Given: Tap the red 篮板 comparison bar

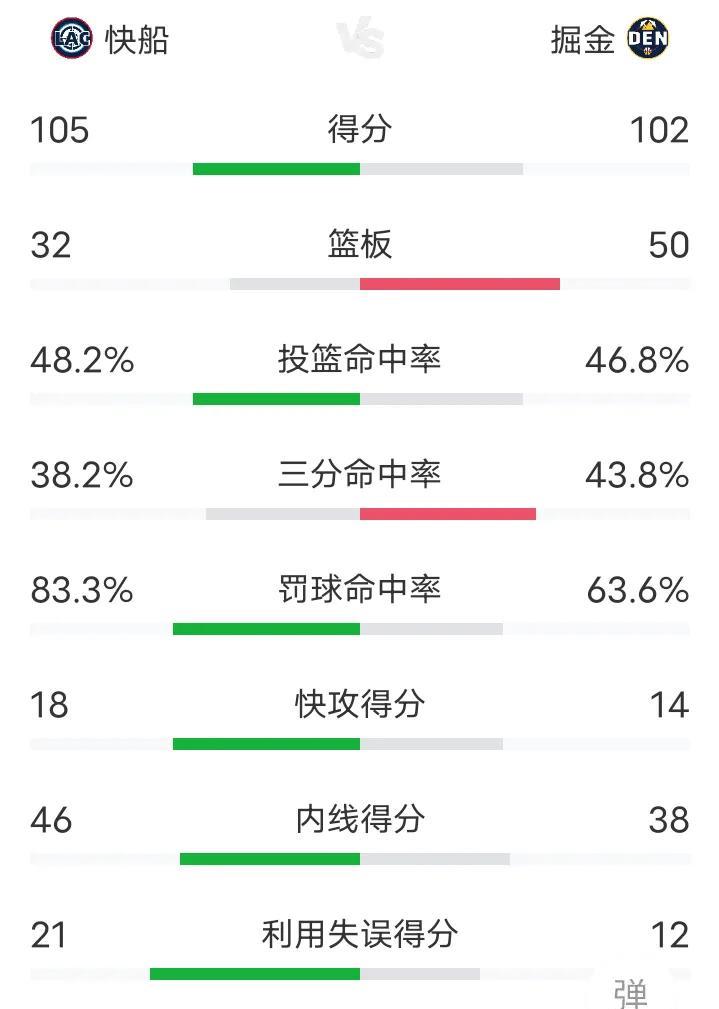Looking at the screenshot, I should tap(460, 284).
